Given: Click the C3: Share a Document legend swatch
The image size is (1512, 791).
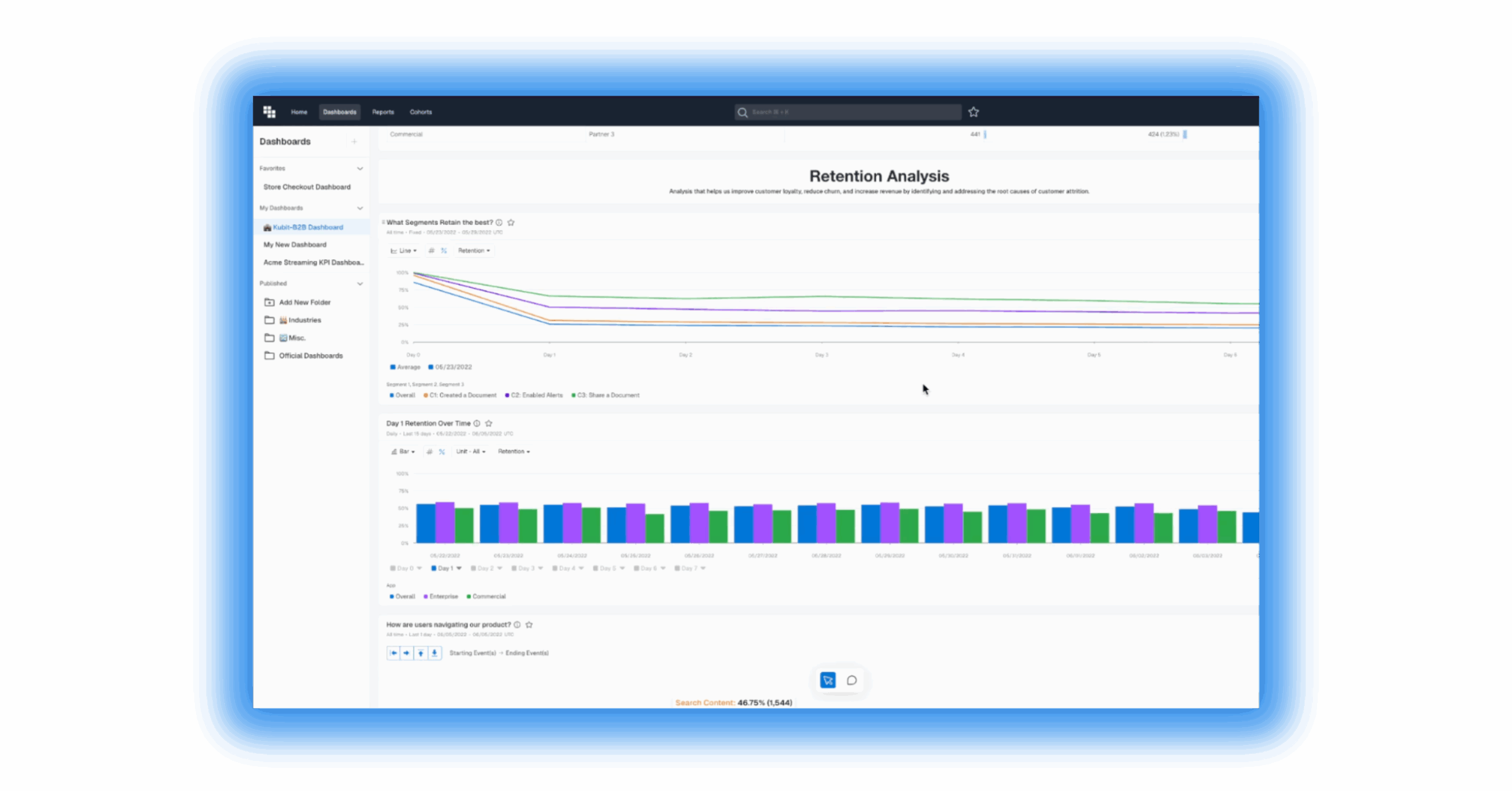Looking at the screenshot, I should [x=573, y=395].
